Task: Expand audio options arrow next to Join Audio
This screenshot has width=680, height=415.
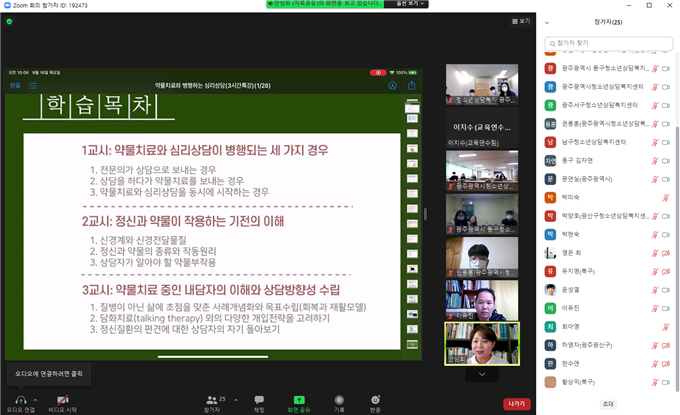Action: click(40, 398)
